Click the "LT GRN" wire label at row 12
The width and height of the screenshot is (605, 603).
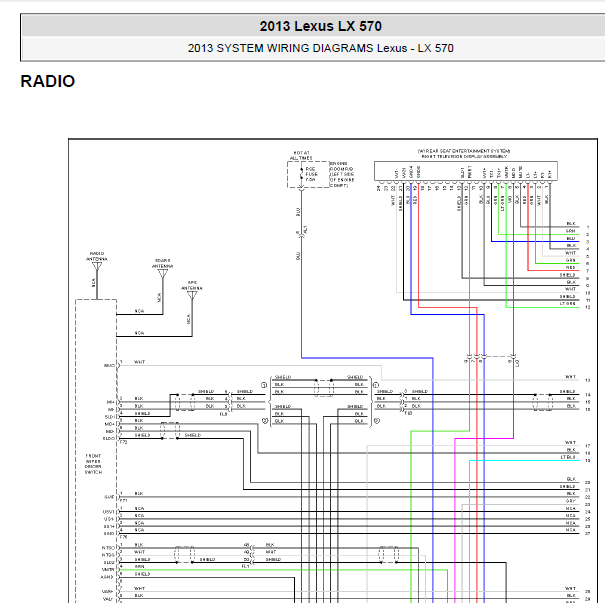tap(568, 304)
